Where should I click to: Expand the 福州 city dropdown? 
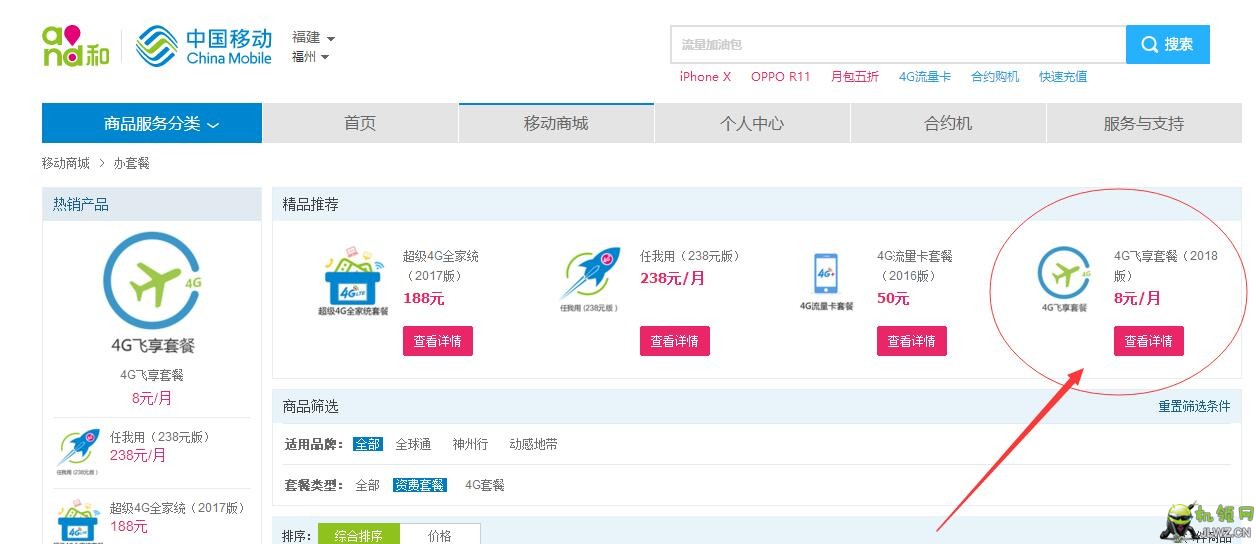pos(310,57)
